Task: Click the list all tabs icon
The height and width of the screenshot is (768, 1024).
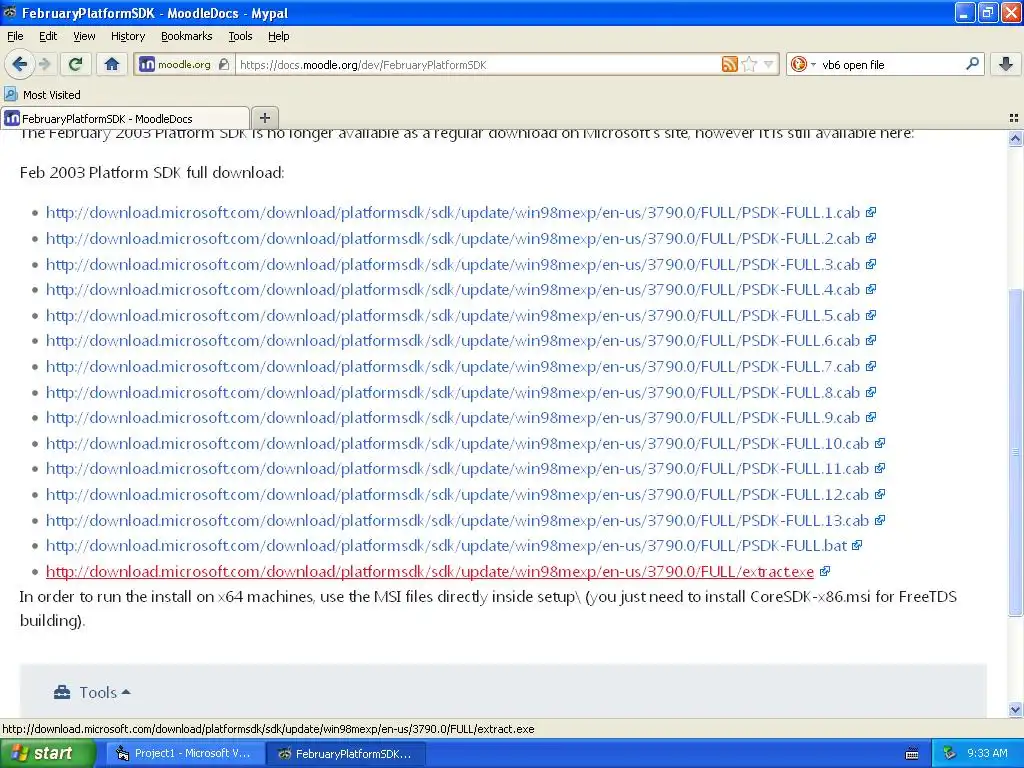Action: (1014, 118)
